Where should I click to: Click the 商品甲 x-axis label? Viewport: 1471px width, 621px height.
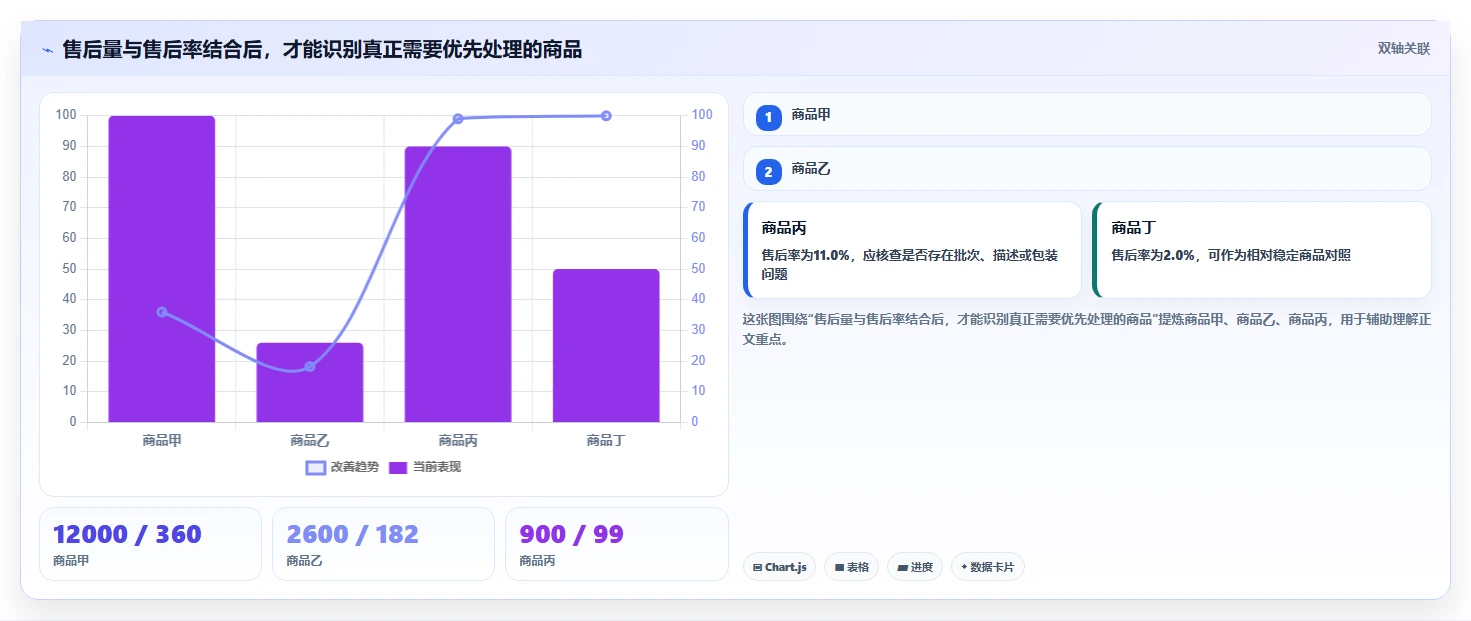162,440
